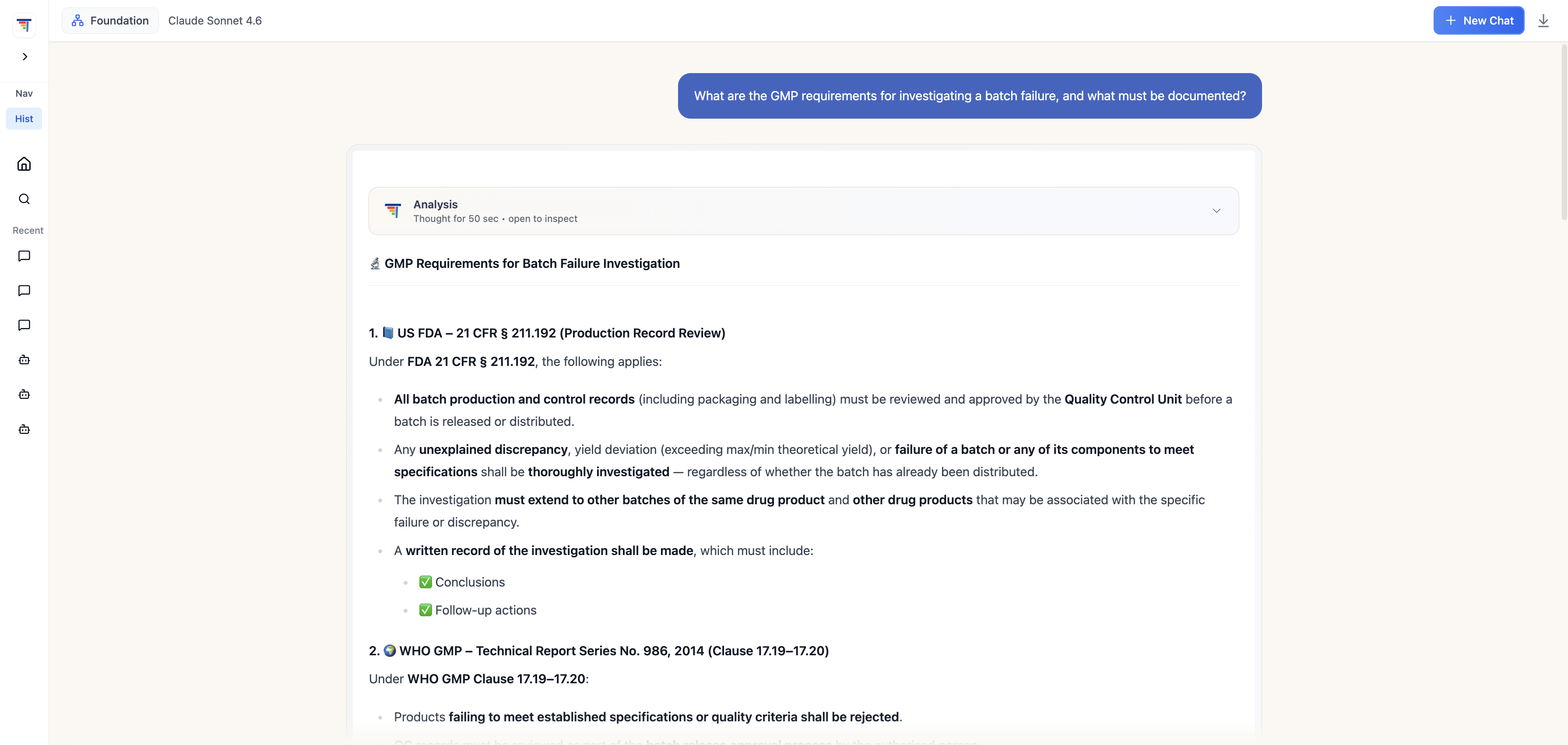Viewport: 1568px width, 745px height.
Task: Click 'written record of the investigation shall be made'
Action: click(549, 550)
